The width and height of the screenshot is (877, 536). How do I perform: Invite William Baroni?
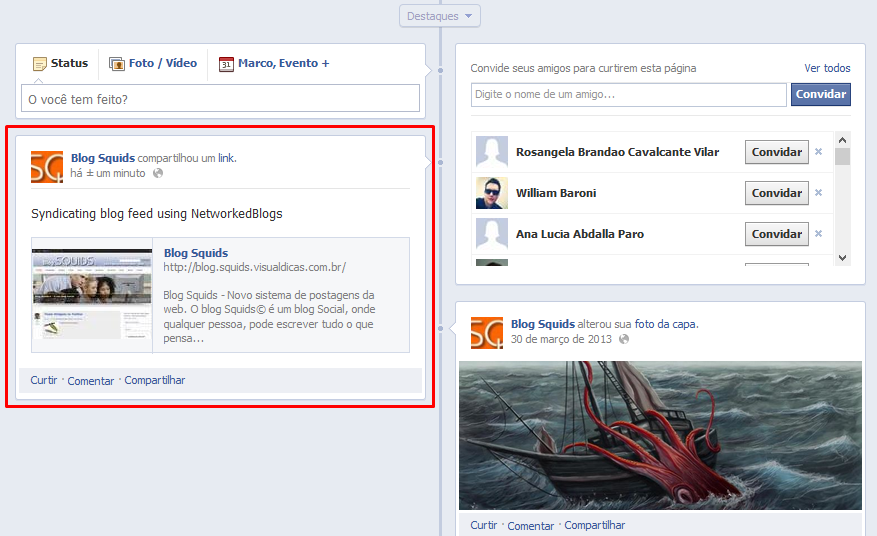776,193
